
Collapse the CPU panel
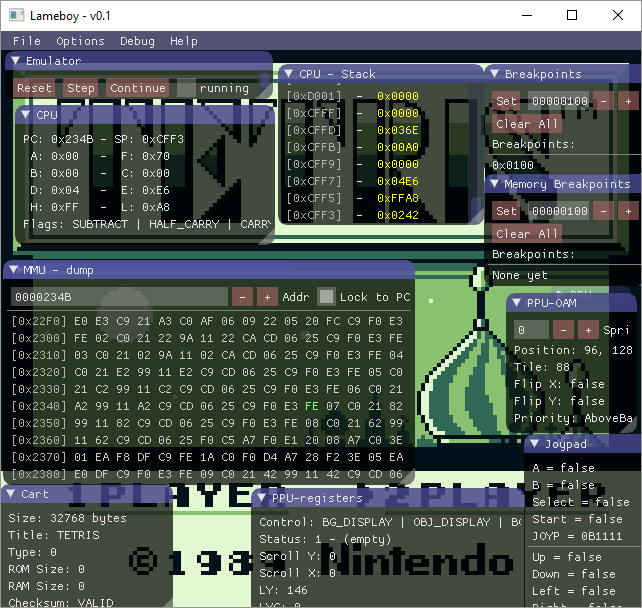[x=26, y=115]
